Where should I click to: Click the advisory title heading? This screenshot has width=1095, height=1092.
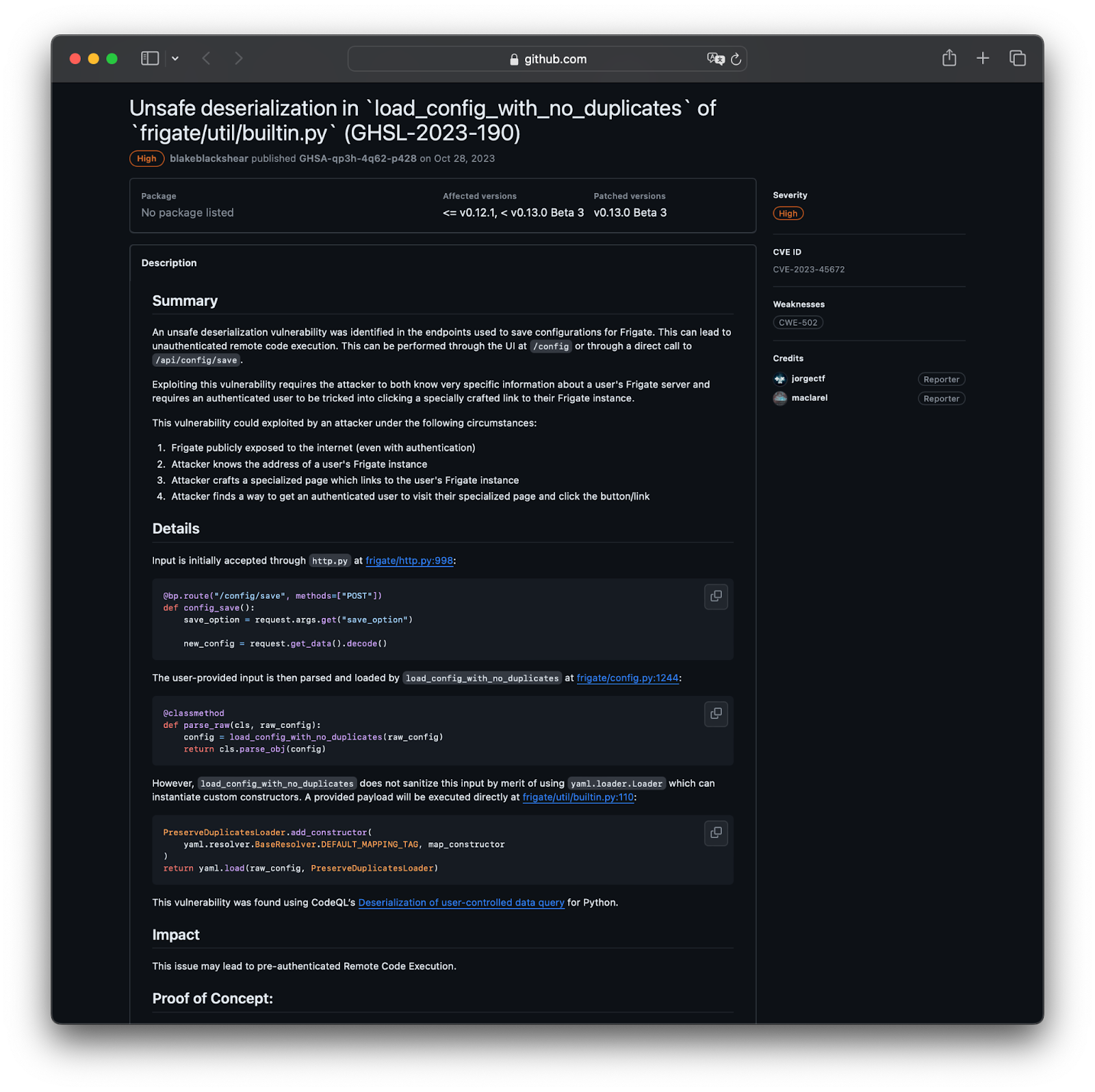(423, 120)
